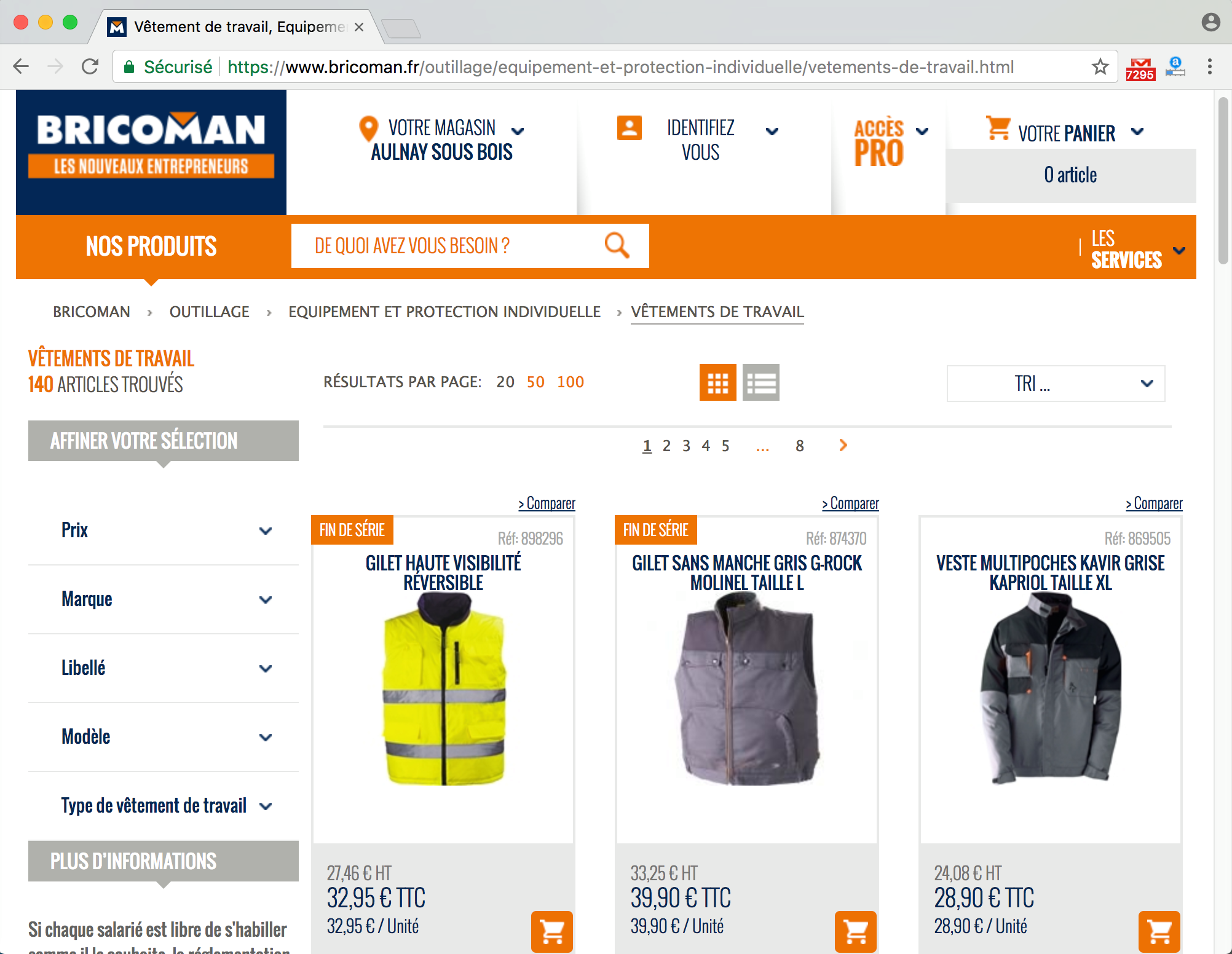The image size is (1232, 954).
Task: Click the shopping cart icon in header
Action: [x=998, y=128]
